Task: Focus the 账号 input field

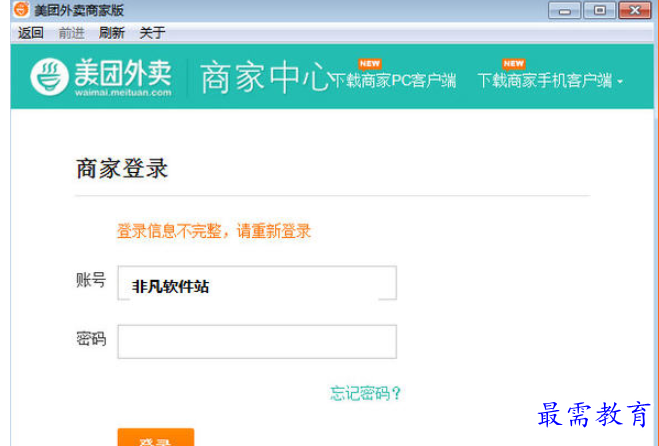Action: 257,283
